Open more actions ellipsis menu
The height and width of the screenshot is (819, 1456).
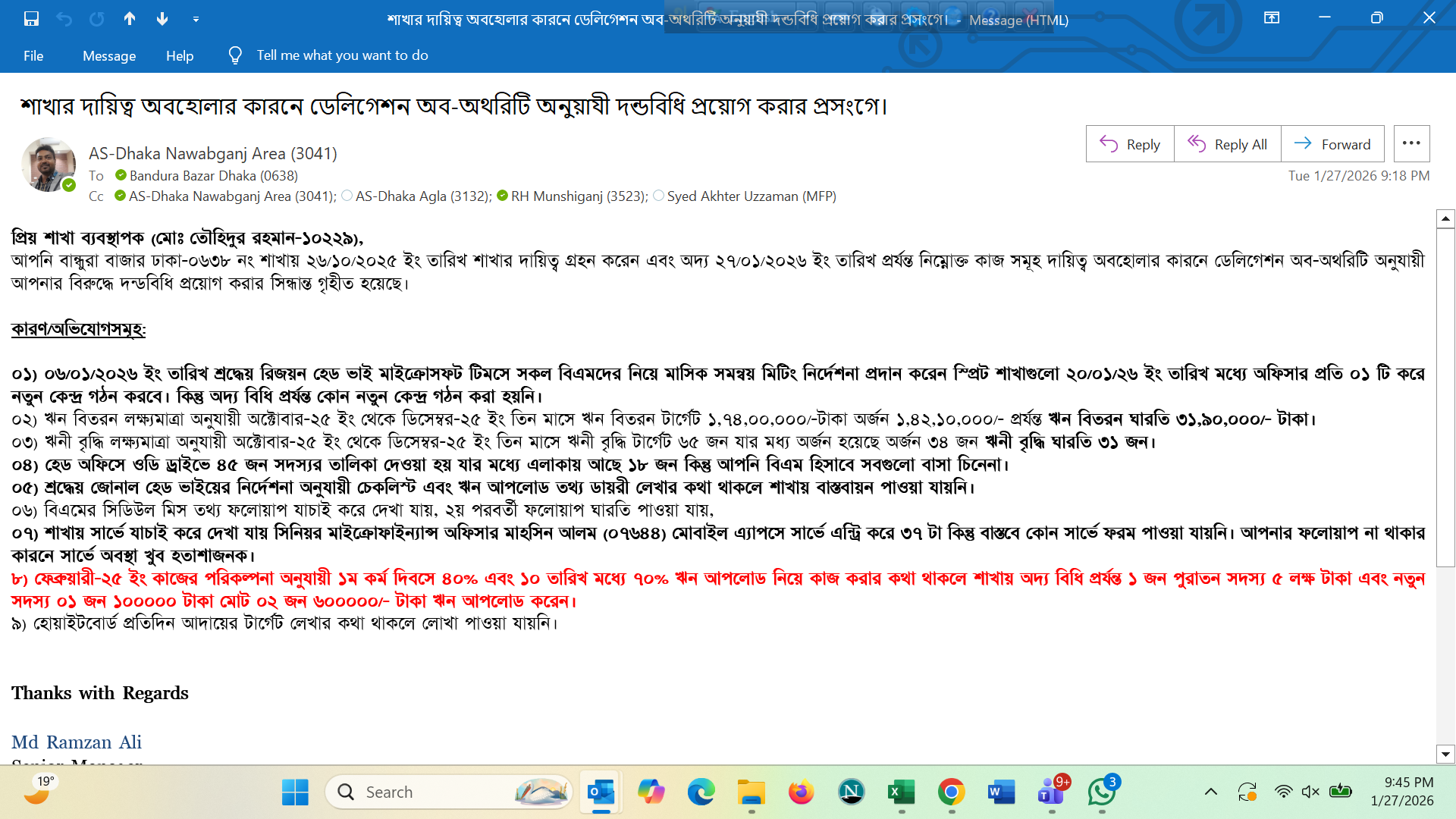click(1411, 143)
